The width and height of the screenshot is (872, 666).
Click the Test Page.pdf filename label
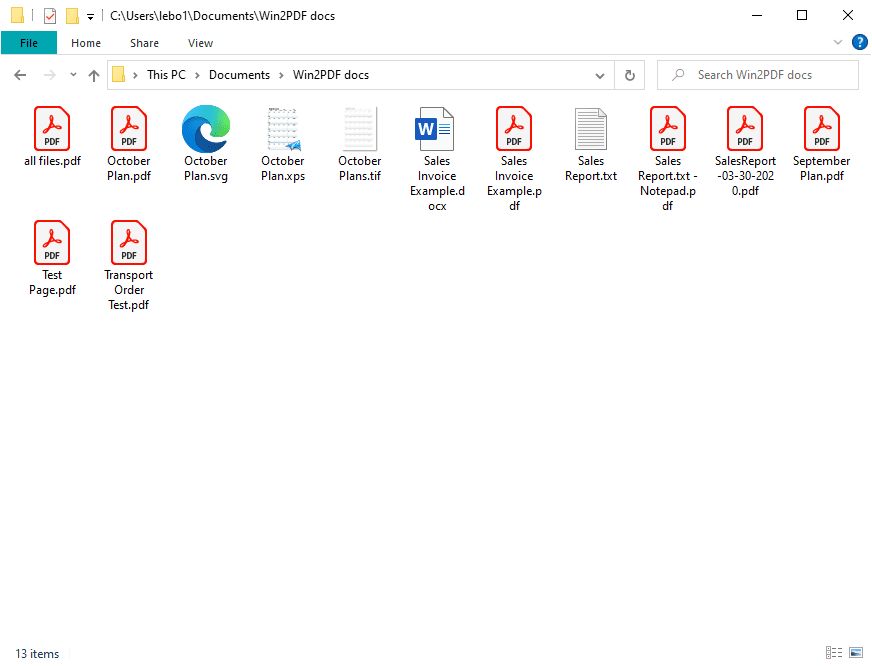pyautogui.click(x=52, y=282)
